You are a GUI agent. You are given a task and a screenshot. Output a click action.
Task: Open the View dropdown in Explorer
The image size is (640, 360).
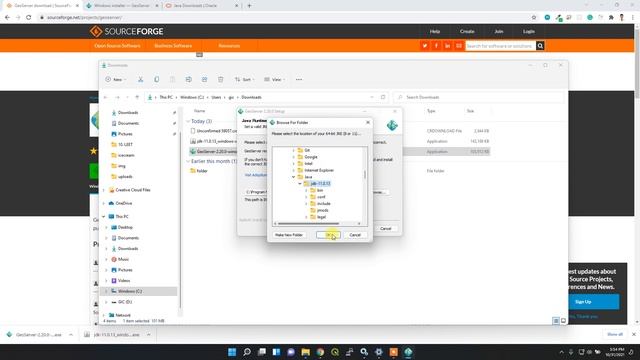pos(274,80)
